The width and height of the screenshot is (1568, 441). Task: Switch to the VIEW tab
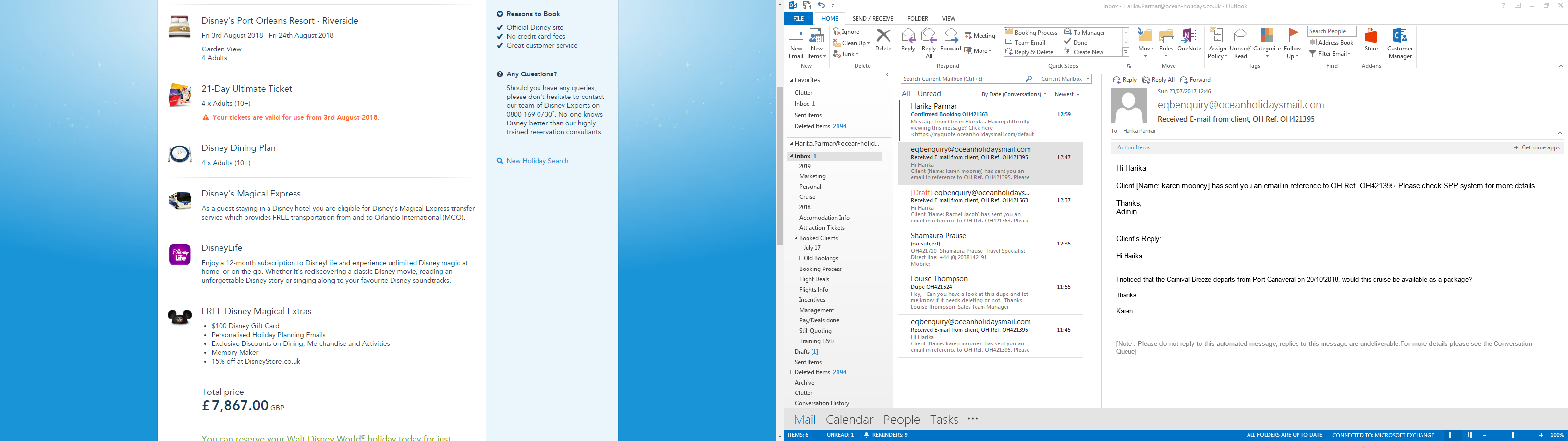pyautogui.click(x=948, y=18)
